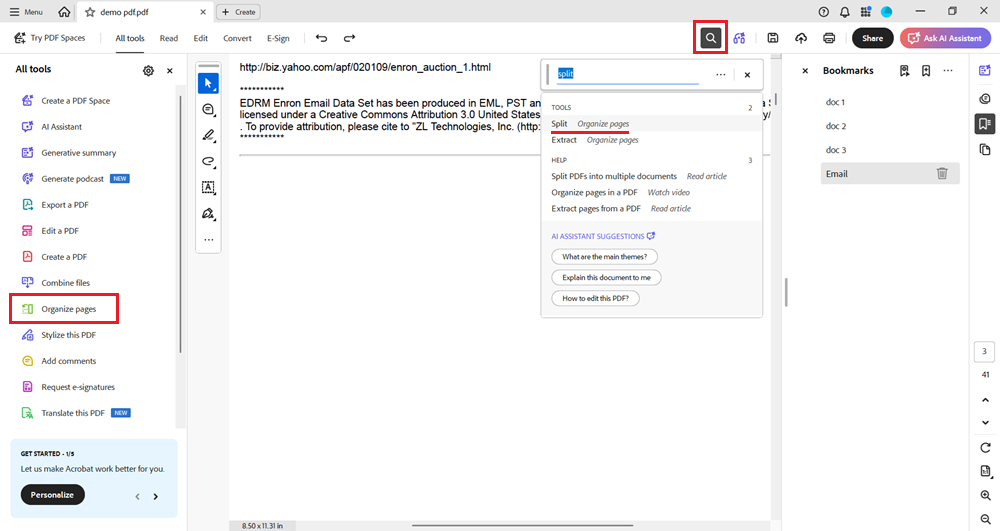Screen dimensions: 1001x531
Task: Open the search tool magnifier icon
Action: (711, 38)
